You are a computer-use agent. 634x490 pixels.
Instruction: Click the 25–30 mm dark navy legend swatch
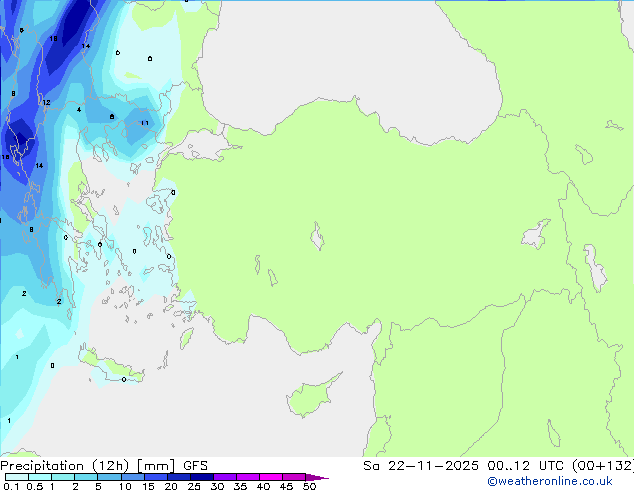(x=202, y=477)
